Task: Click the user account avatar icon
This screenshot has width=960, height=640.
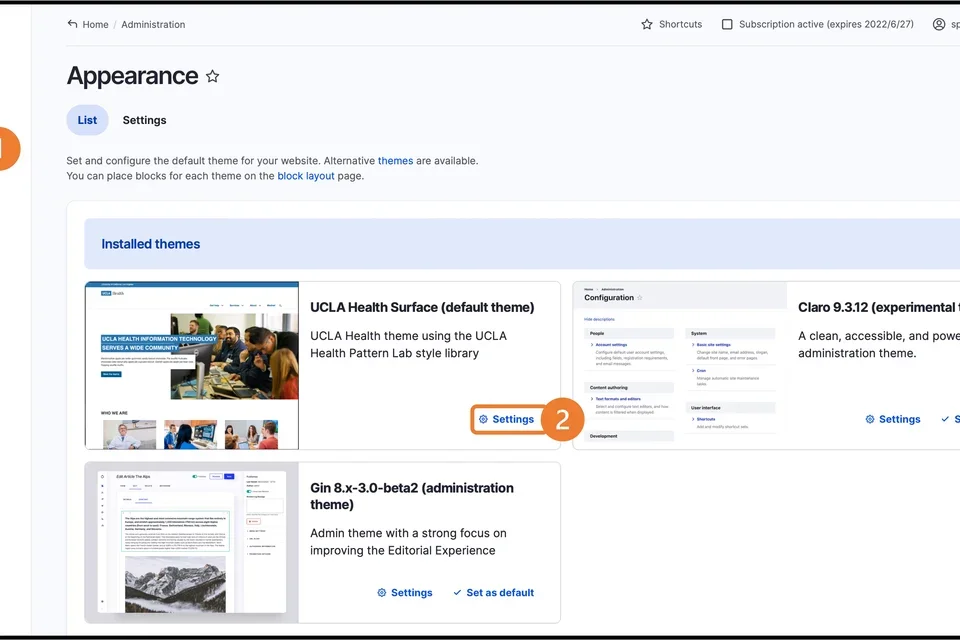Action: [939, 24]
